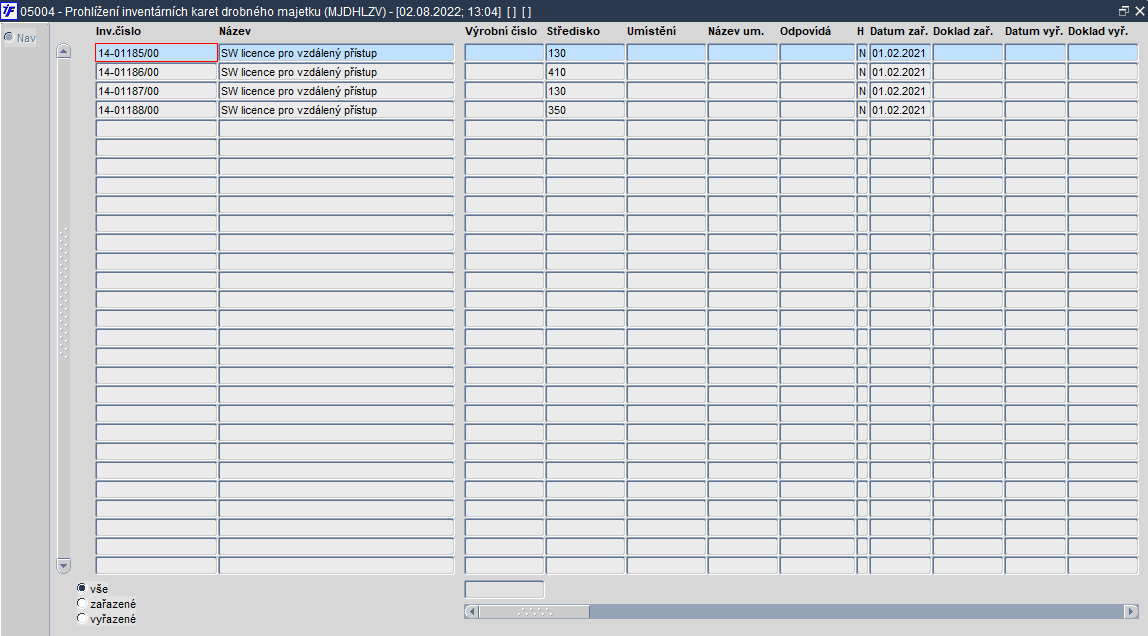Click the Datum zař. column header
The image size is (1148, 636).
click(x=899, y=31)
